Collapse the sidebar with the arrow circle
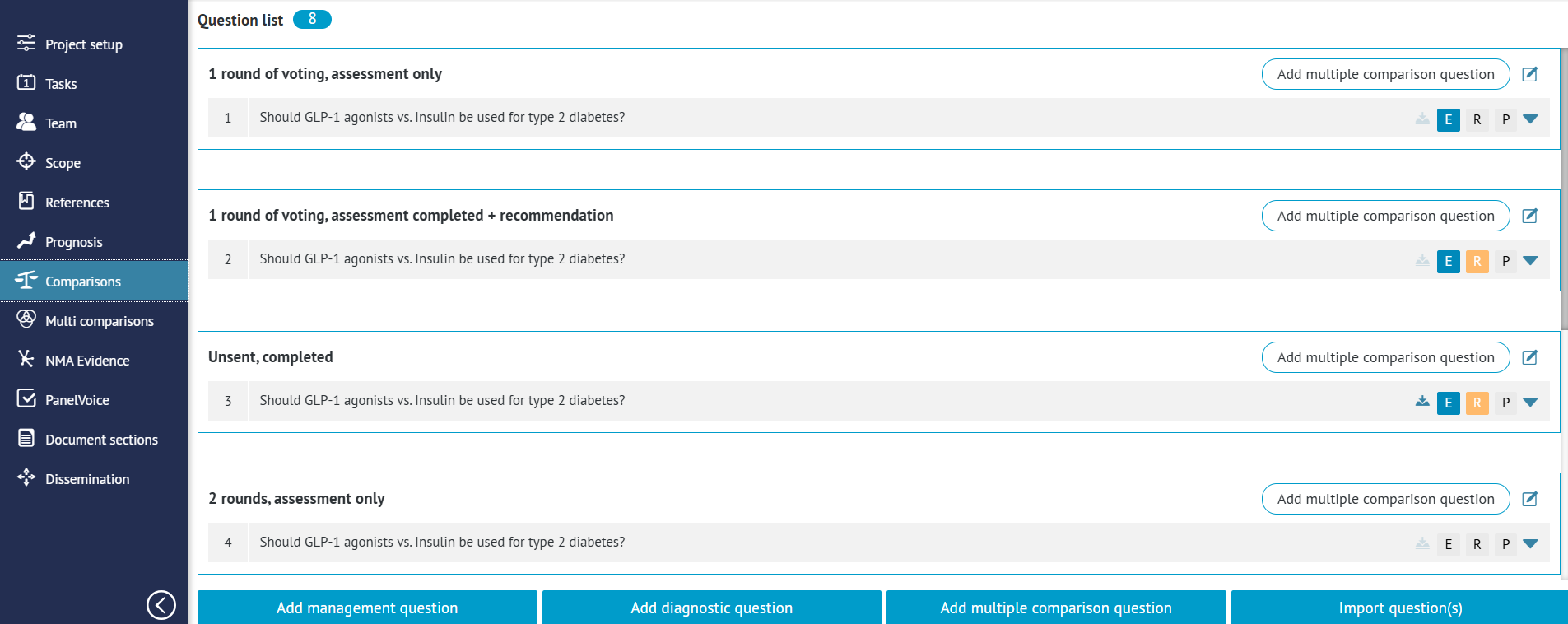Screen dimensions: 1568x624 coord(161,605)
